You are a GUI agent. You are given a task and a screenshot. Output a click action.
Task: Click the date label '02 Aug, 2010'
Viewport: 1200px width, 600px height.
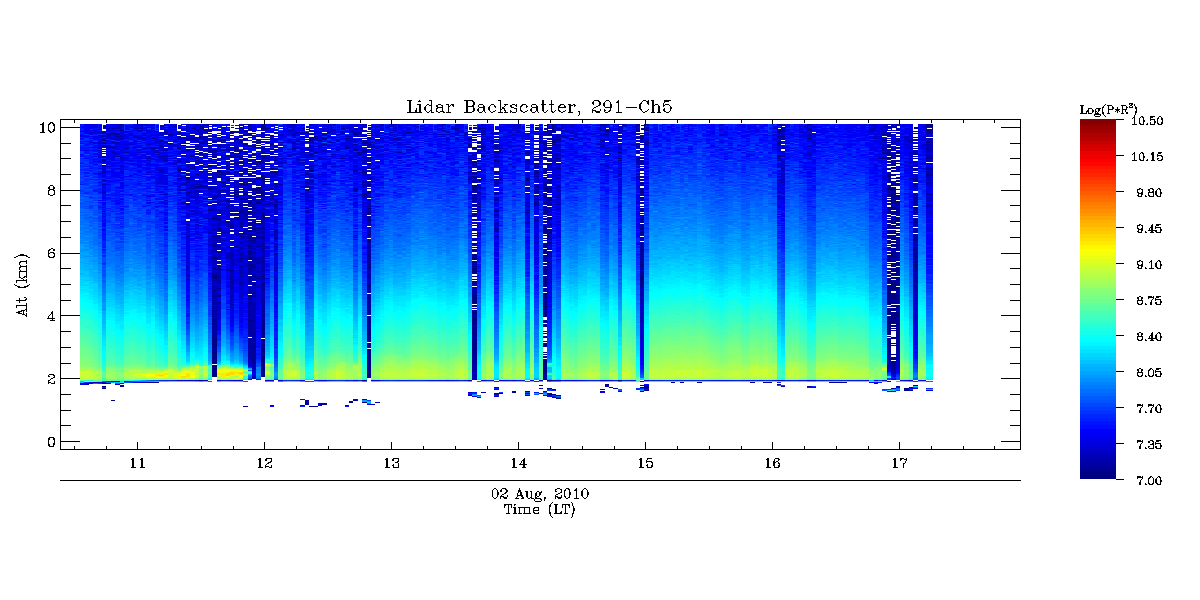[540, 494]
